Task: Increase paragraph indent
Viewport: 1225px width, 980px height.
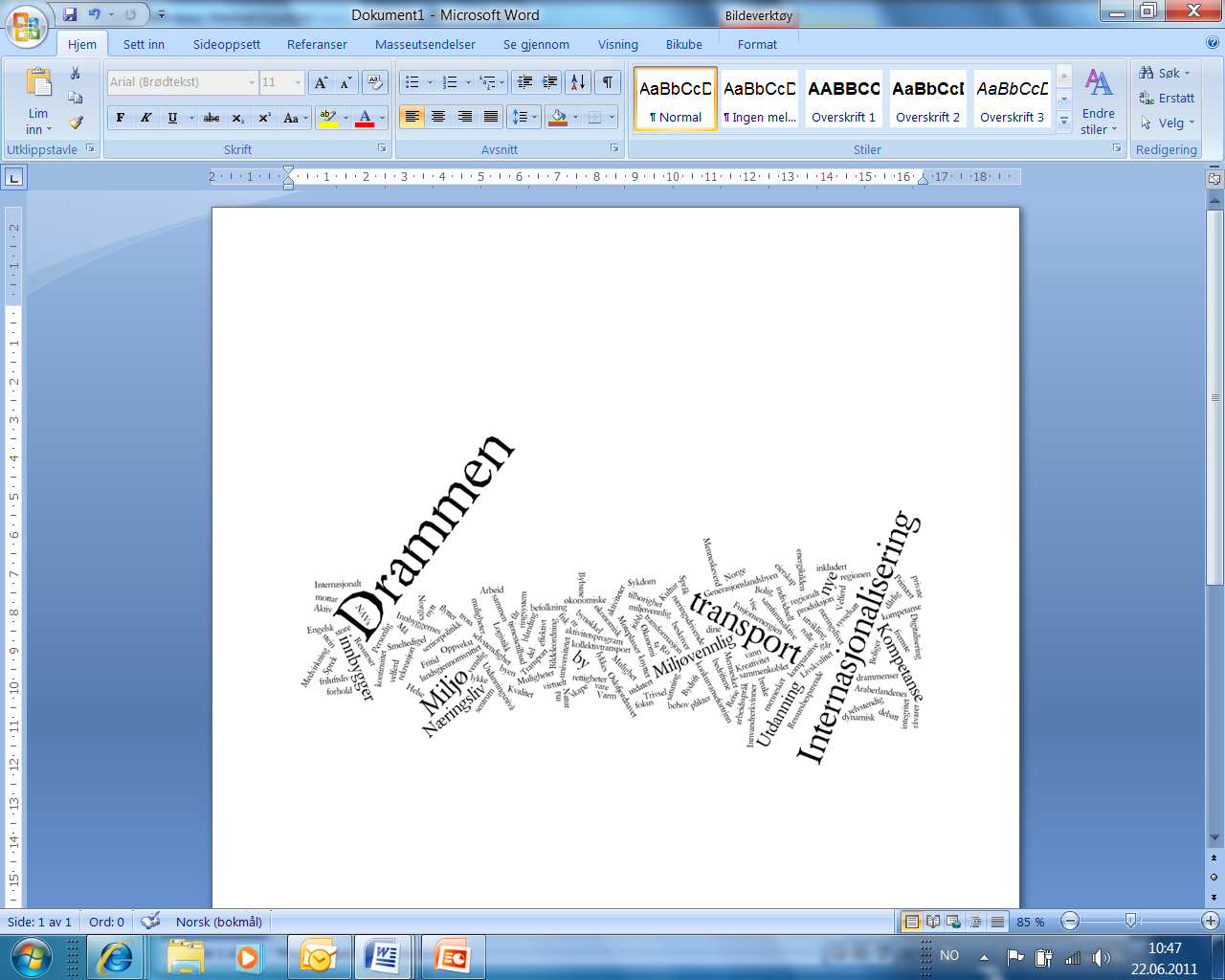Action: 550,82
